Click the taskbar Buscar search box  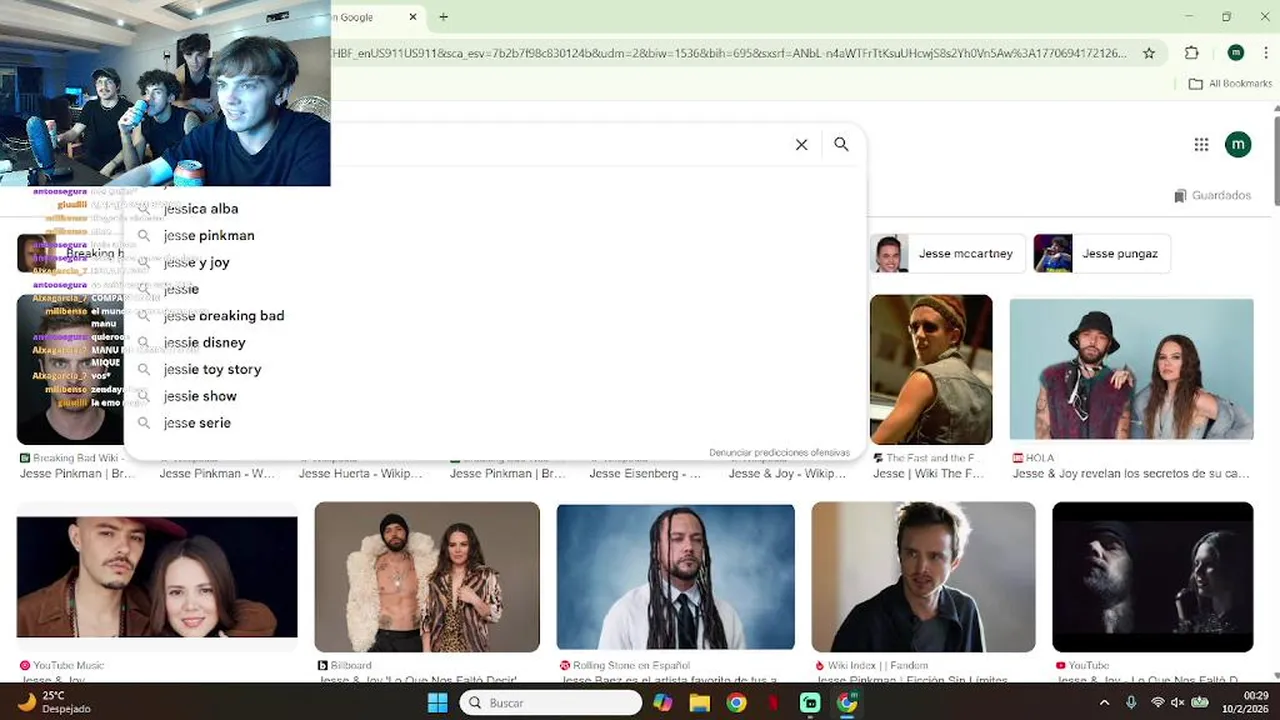coord(551,703)
